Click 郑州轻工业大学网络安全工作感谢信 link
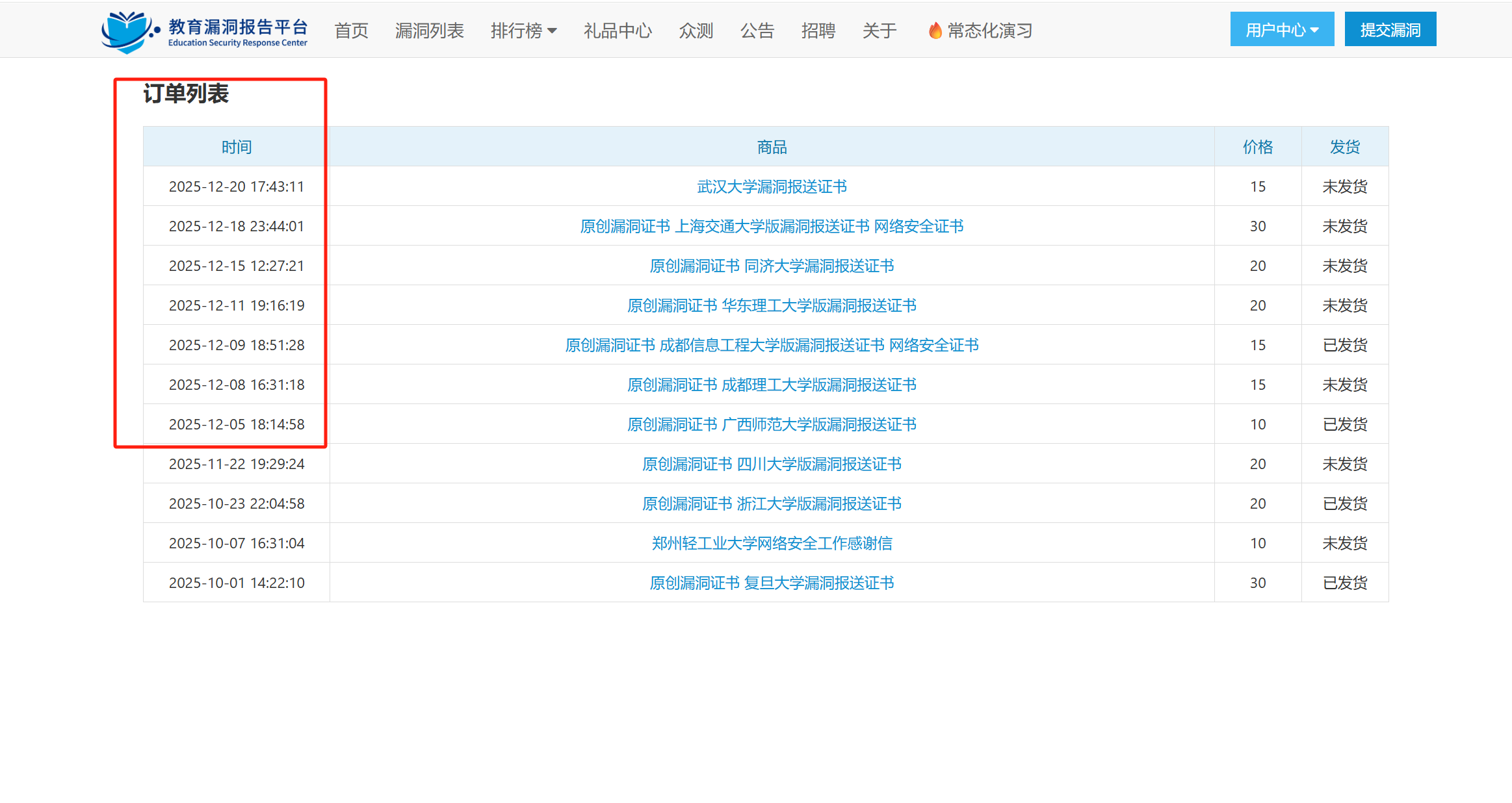The width and height of the screenshot is (1512, 803). point(772,544)
